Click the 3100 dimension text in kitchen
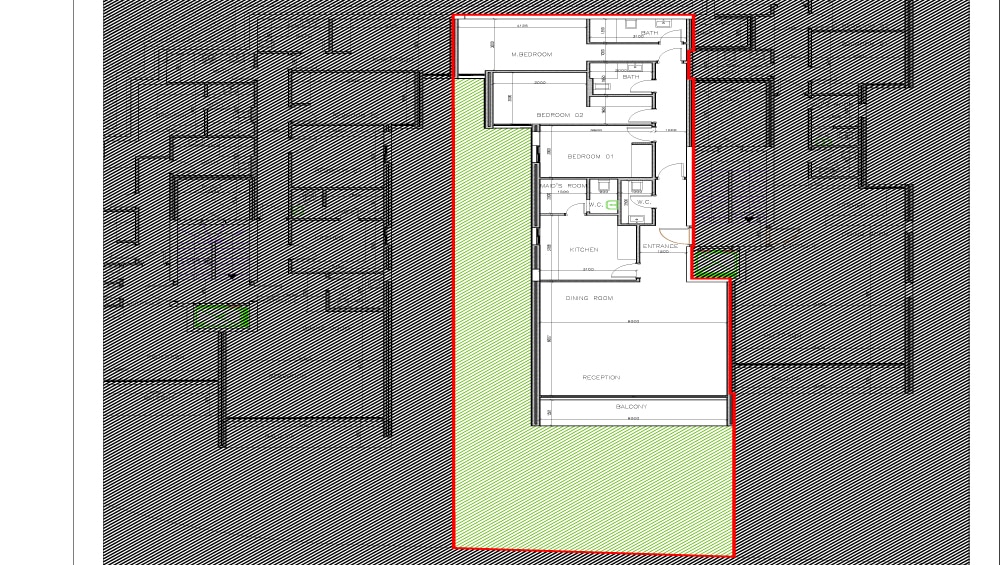1000x565 pixels. [588, 270]
